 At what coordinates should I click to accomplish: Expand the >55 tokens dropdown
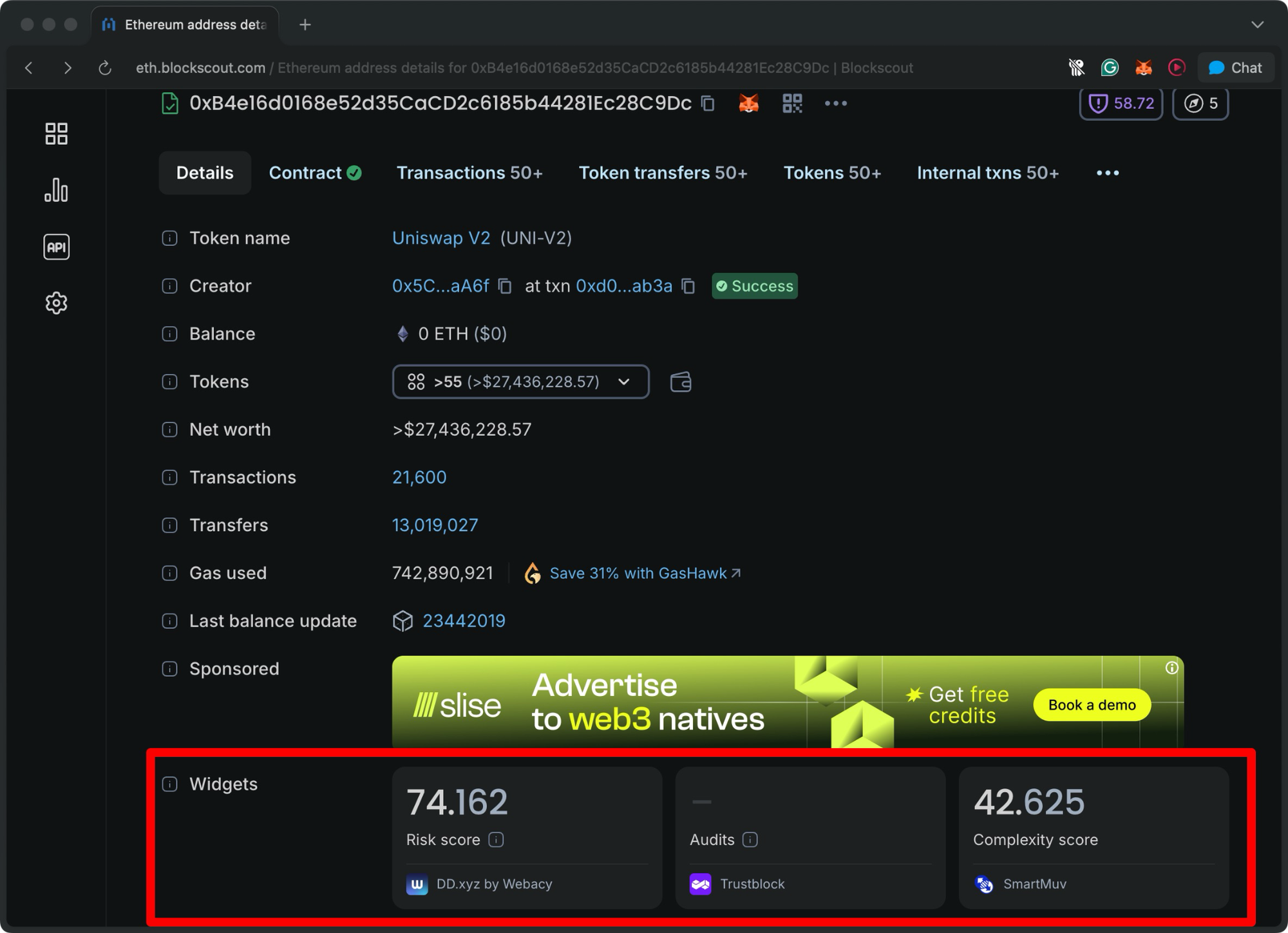(622, 382)
